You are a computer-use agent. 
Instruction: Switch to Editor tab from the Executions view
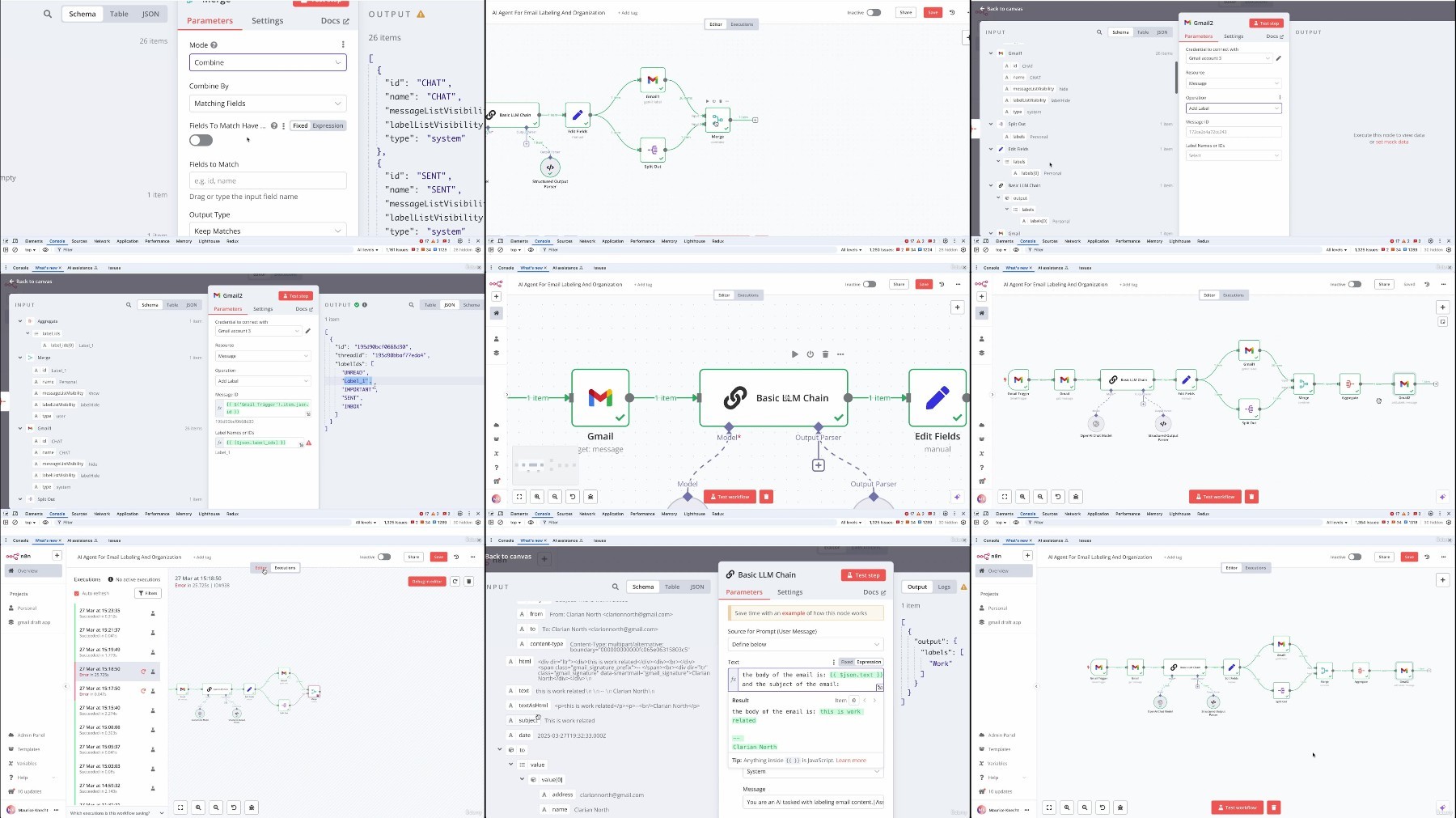[261, 567]
